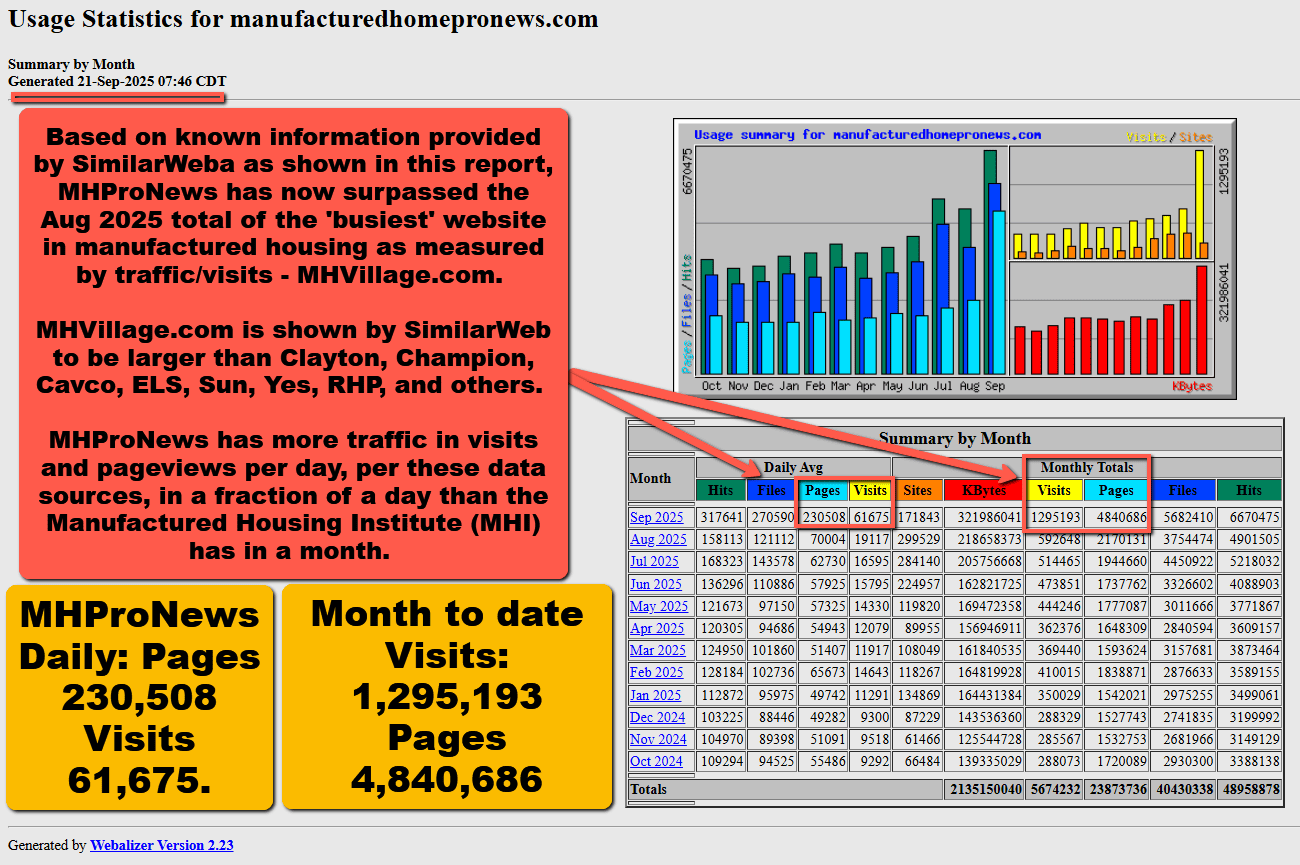Click the blue Daily Avg Files header
The width and height of the screenshot is (1300, 865).
point(771,490)
